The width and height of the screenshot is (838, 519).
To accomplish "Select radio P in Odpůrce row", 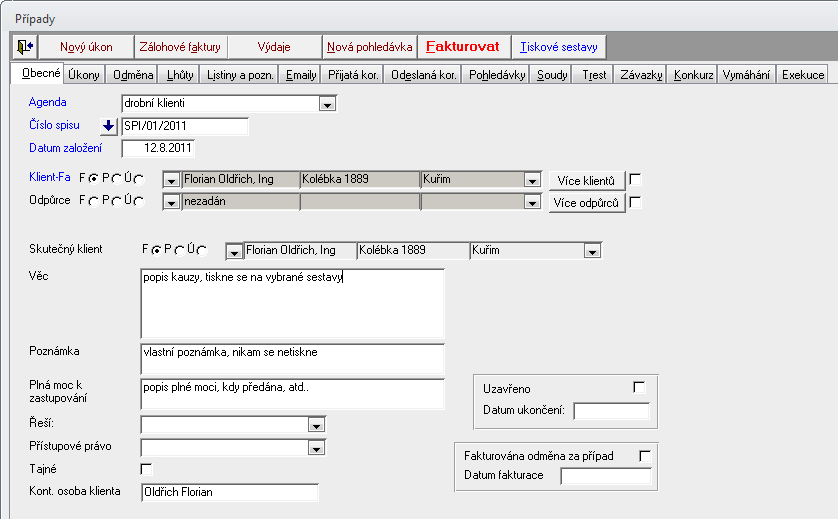I will coord(116,201).
